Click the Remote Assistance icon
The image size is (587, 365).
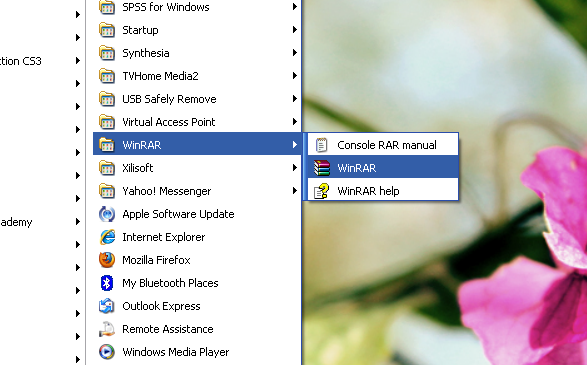click(107, 329)
